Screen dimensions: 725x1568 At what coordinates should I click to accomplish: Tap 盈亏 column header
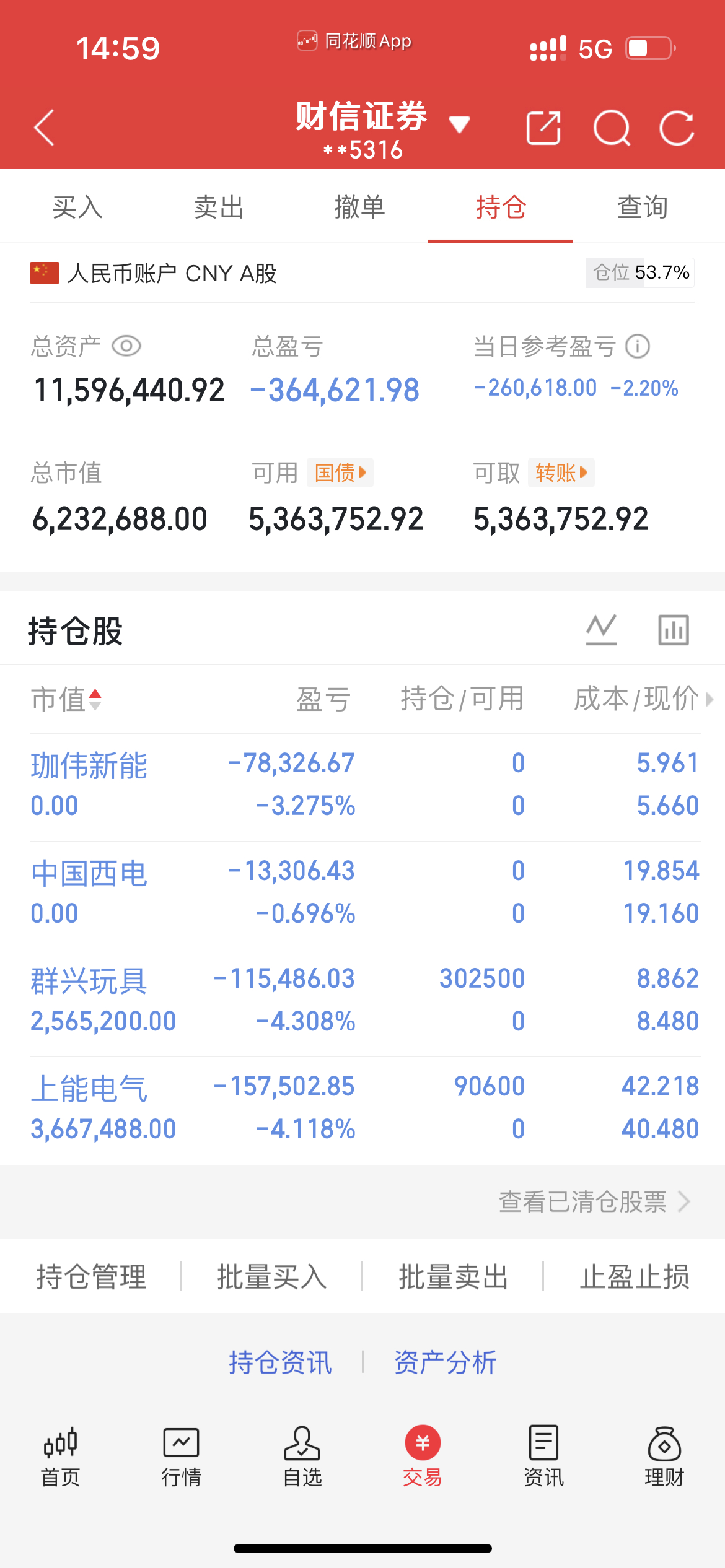click(323, 699)
